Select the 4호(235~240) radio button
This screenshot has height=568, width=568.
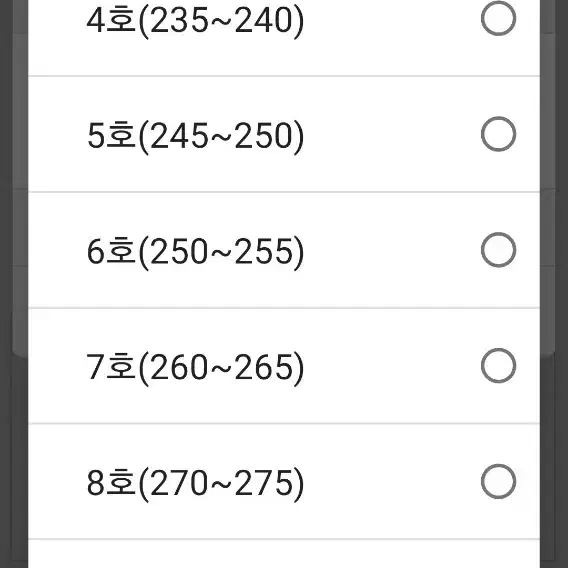point(498,18)
